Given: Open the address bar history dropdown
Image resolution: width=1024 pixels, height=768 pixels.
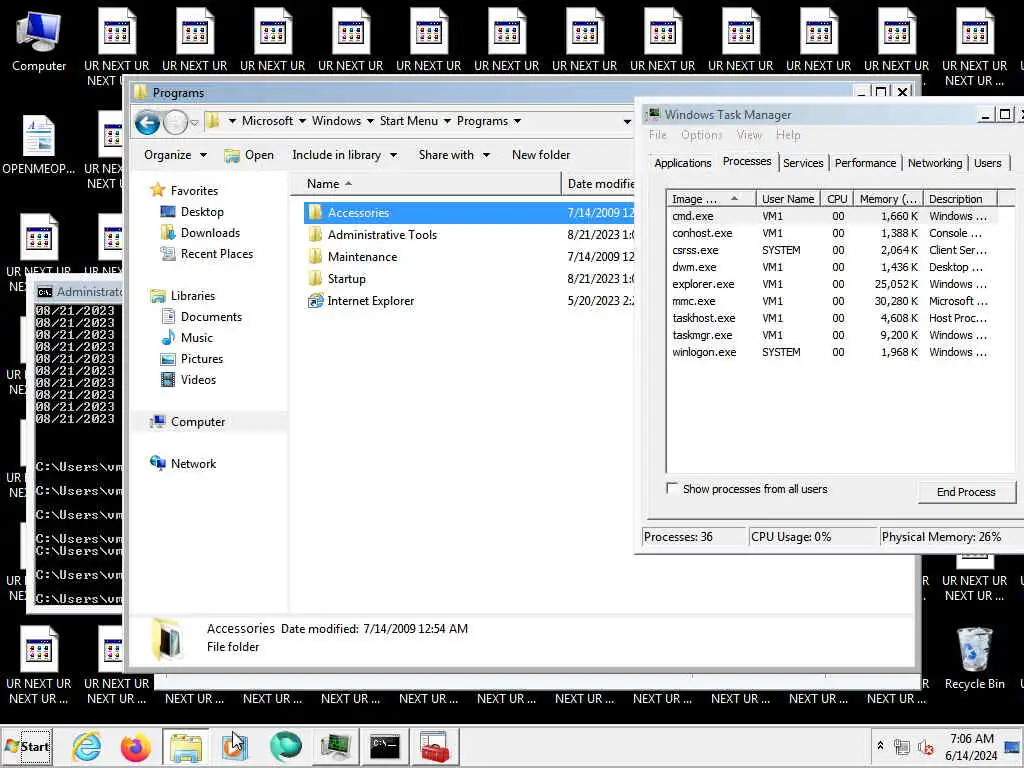Looking at the screenshot, I should tap(626, 121).
